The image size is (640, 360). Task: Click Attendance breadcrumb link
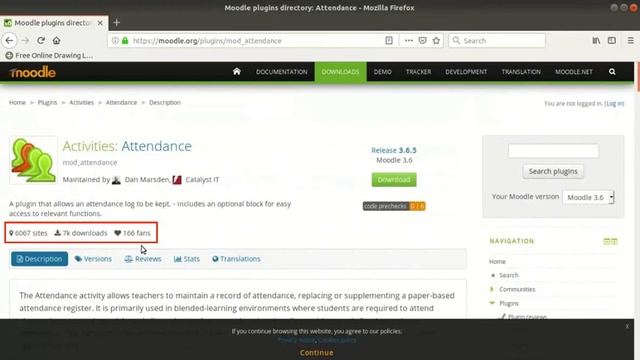point(122,102)
